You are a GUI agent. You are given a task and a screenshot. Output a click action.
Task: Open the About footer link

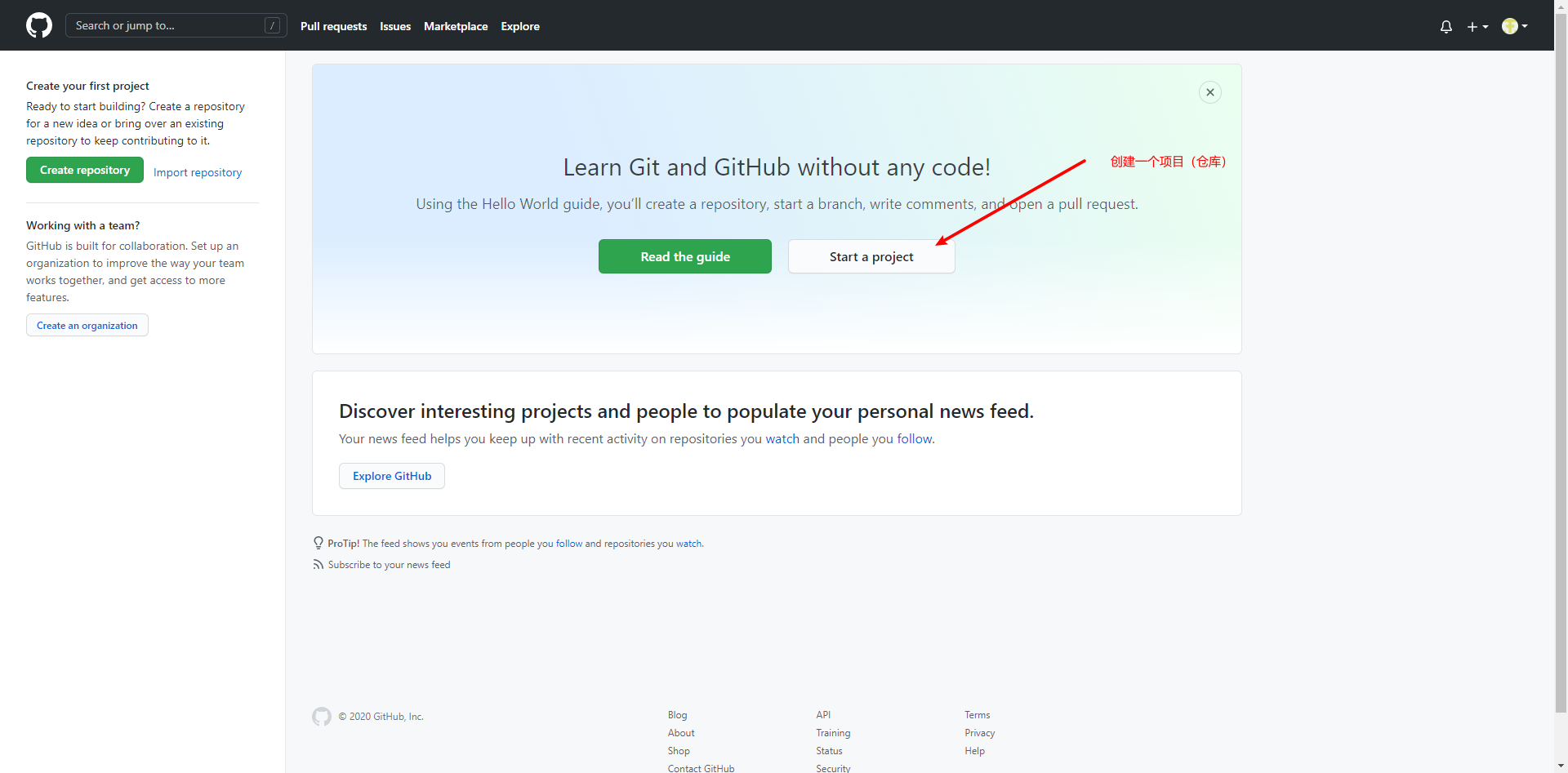click(x=681, y=733)
